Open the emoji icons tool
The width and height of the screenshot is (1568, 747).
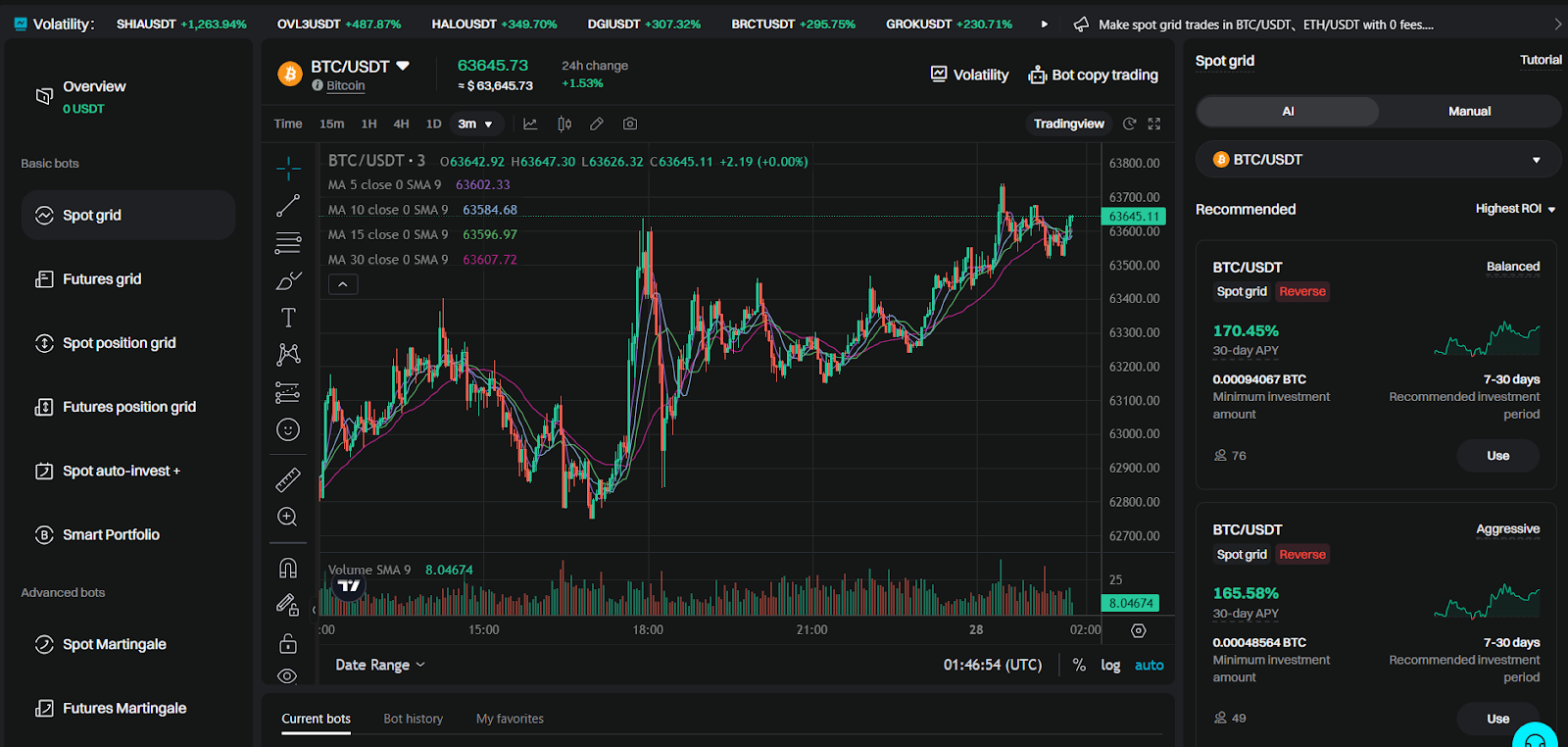click(x=288, y=429)
